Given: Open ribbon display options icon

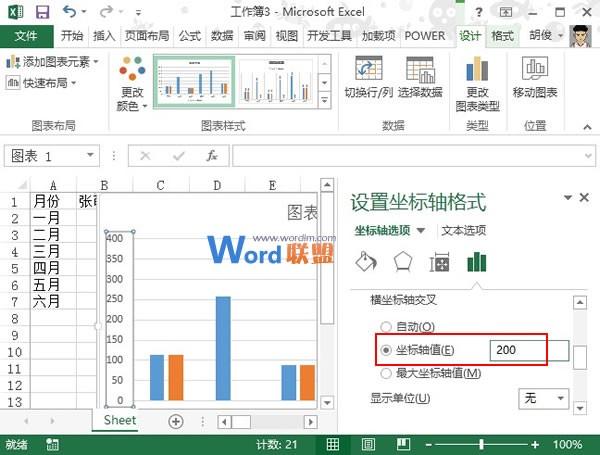Looking at the screenshot, I should click(506, 12).
